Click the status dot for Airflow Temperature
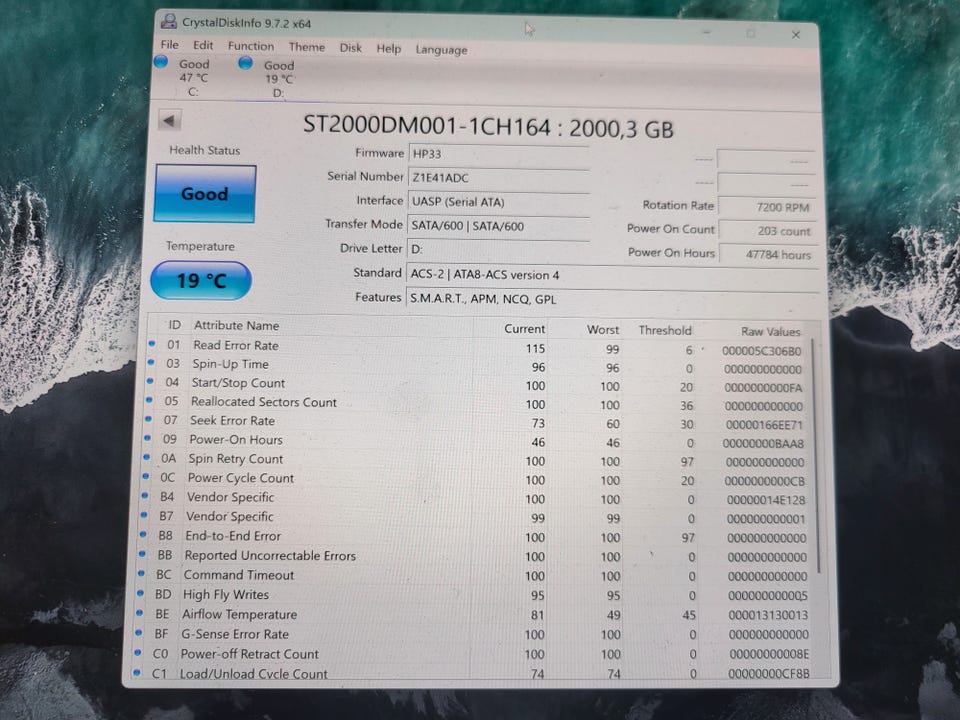Image resolution: width=960 pixels, height=720 pixels. point(140,612)
